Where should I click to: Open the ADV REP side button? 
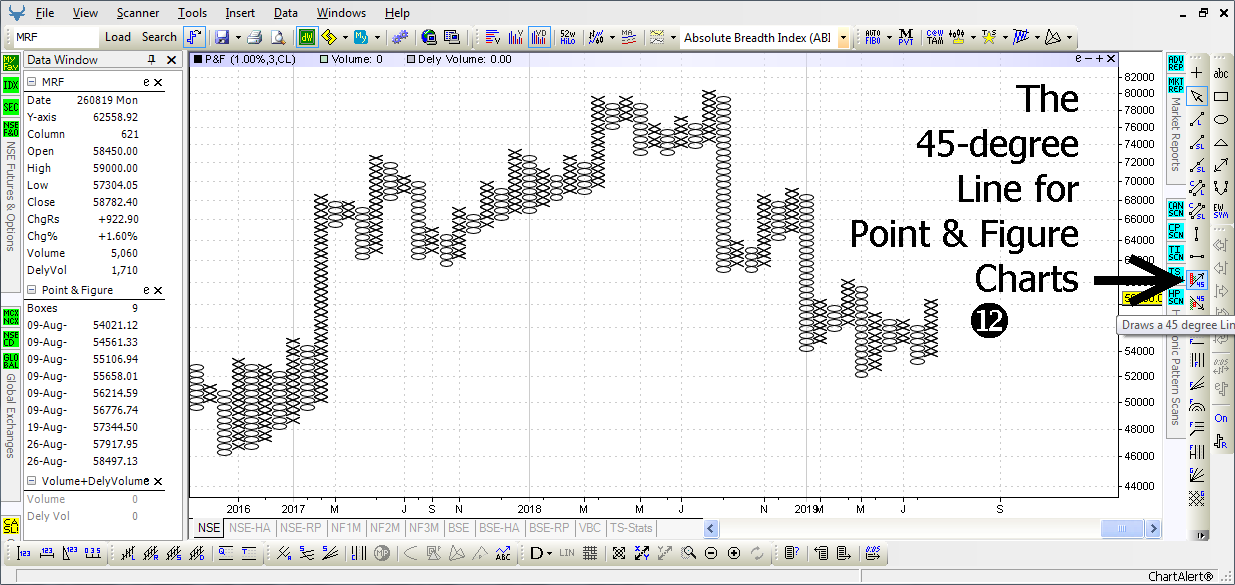tap(1175, 63)
